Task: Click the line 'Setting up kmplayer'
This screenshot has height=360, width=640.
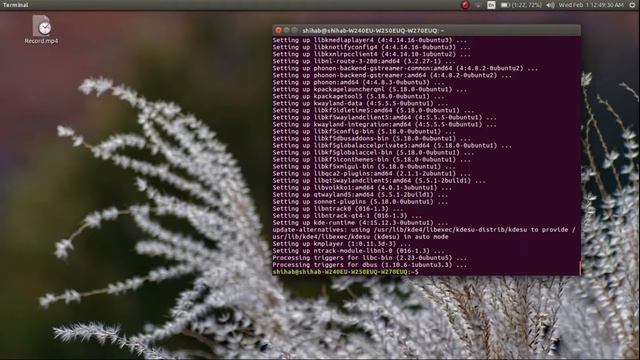Action: pyautogui.click(x=342, y=244)
